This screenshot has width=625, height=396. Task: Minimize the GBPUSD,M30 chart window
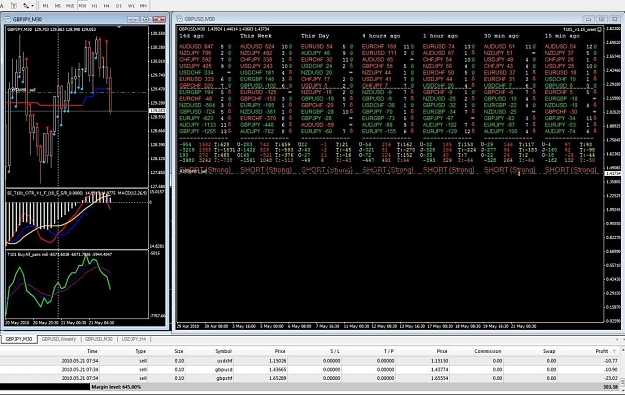tap(589, 19)
